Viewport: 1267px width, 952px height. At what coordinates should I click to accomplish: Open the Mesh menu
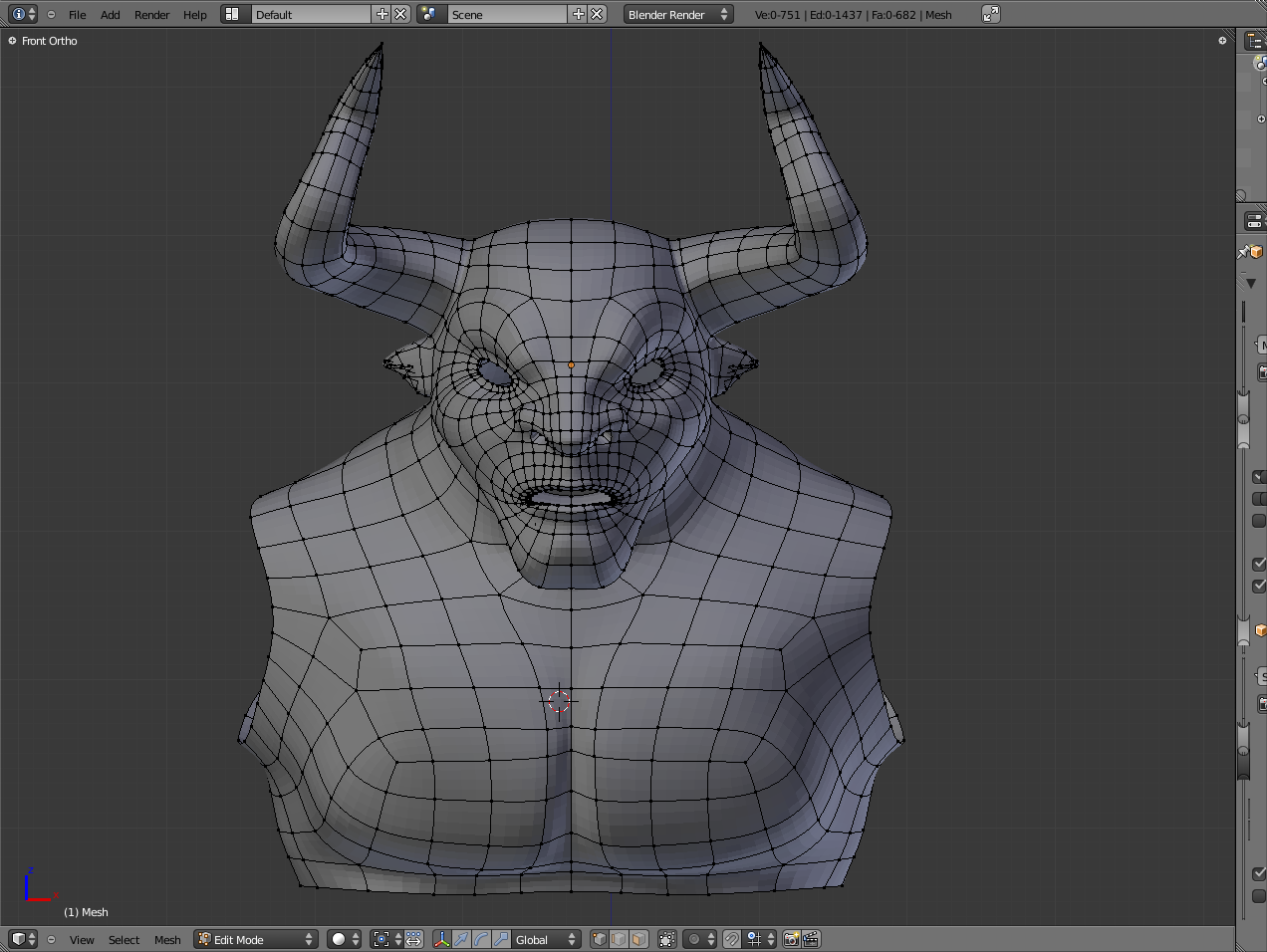point(167,940)
